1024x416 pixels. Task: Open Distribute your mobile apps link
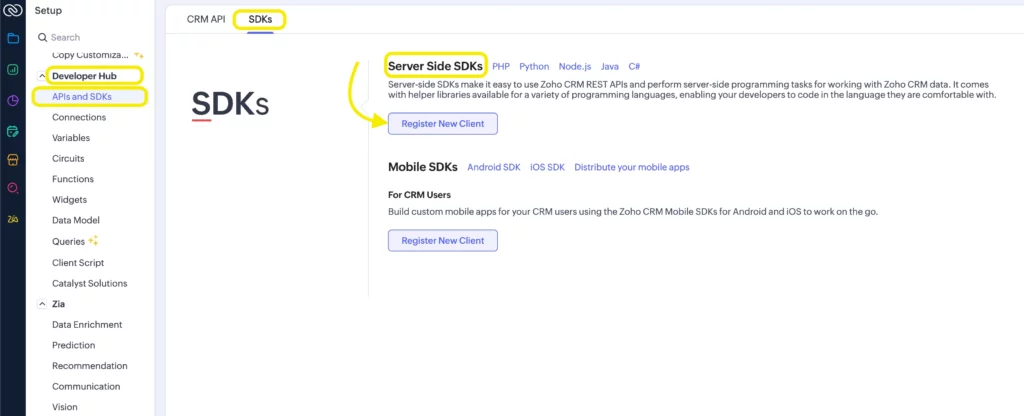(632, 167)
